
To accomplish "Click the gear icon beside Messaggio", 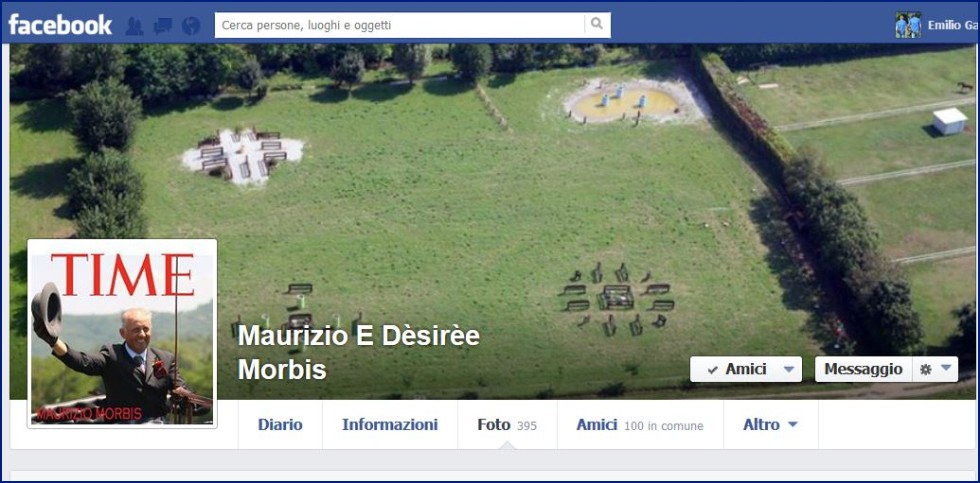I will point(926,369).
